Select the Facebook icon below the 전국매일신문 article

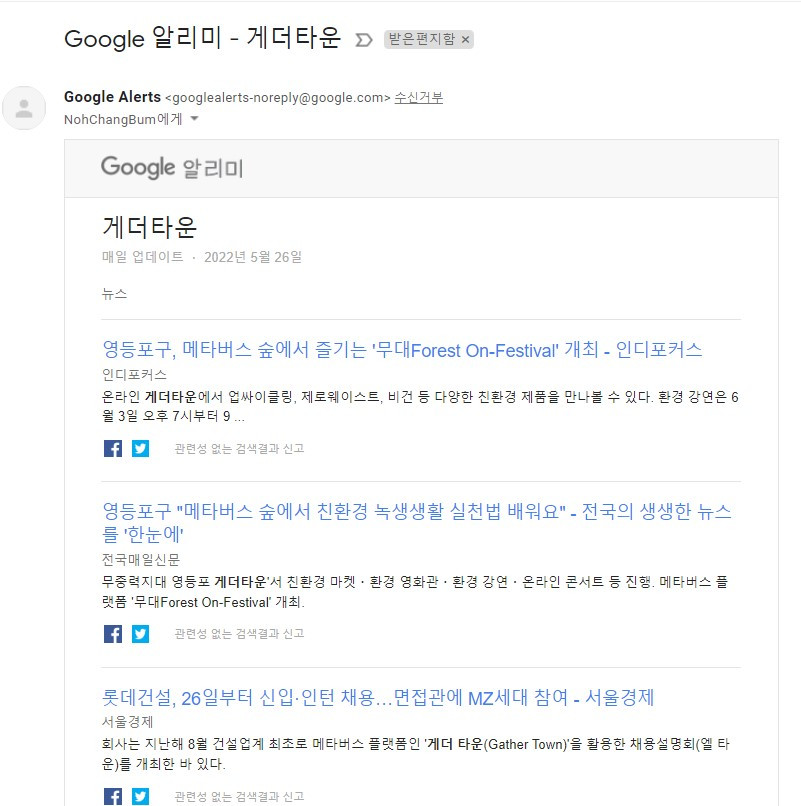coord(112,633)
